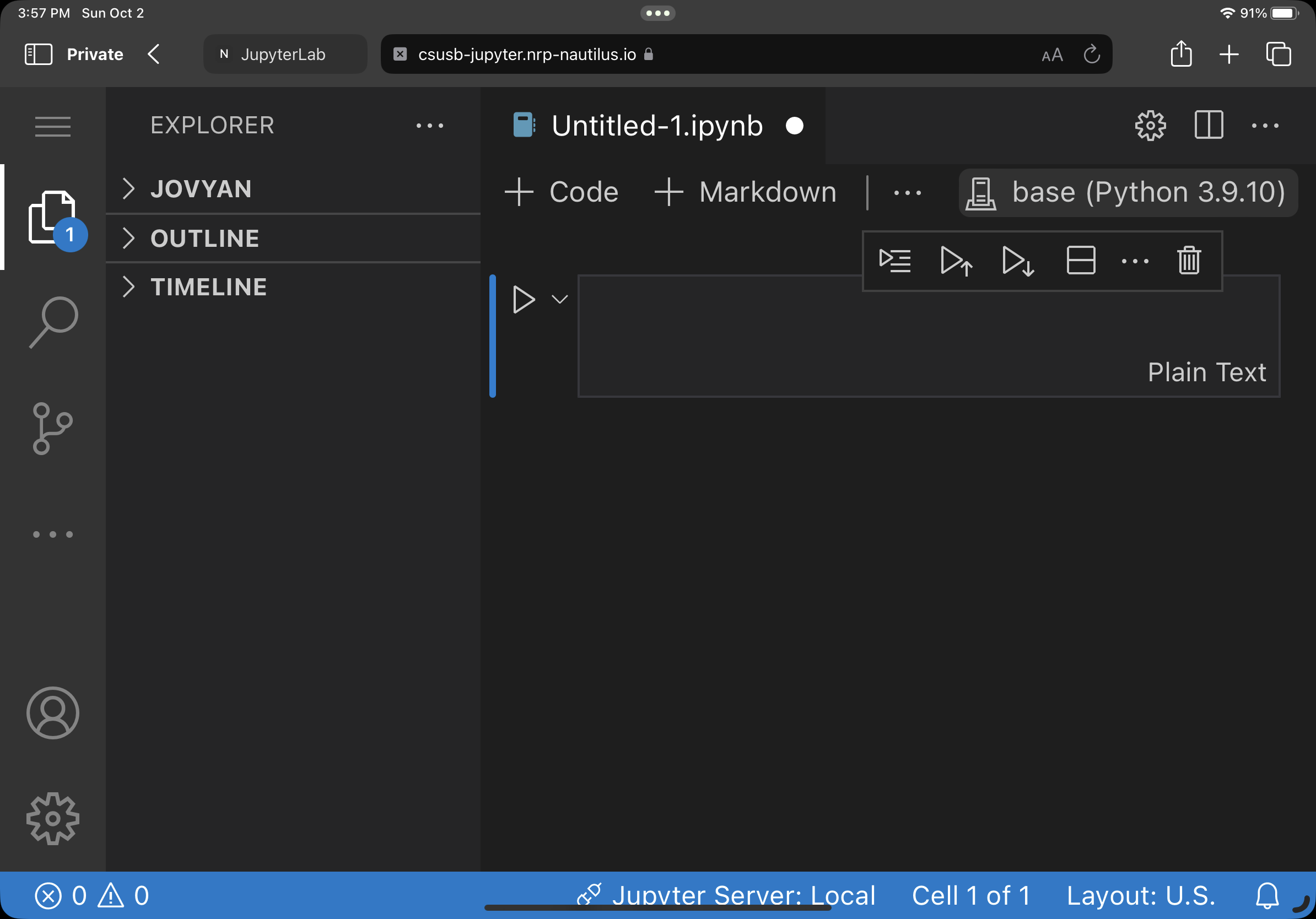Close the current Safari tab
Viewport: 1316px width, 919px height.
tap(400, 55)
